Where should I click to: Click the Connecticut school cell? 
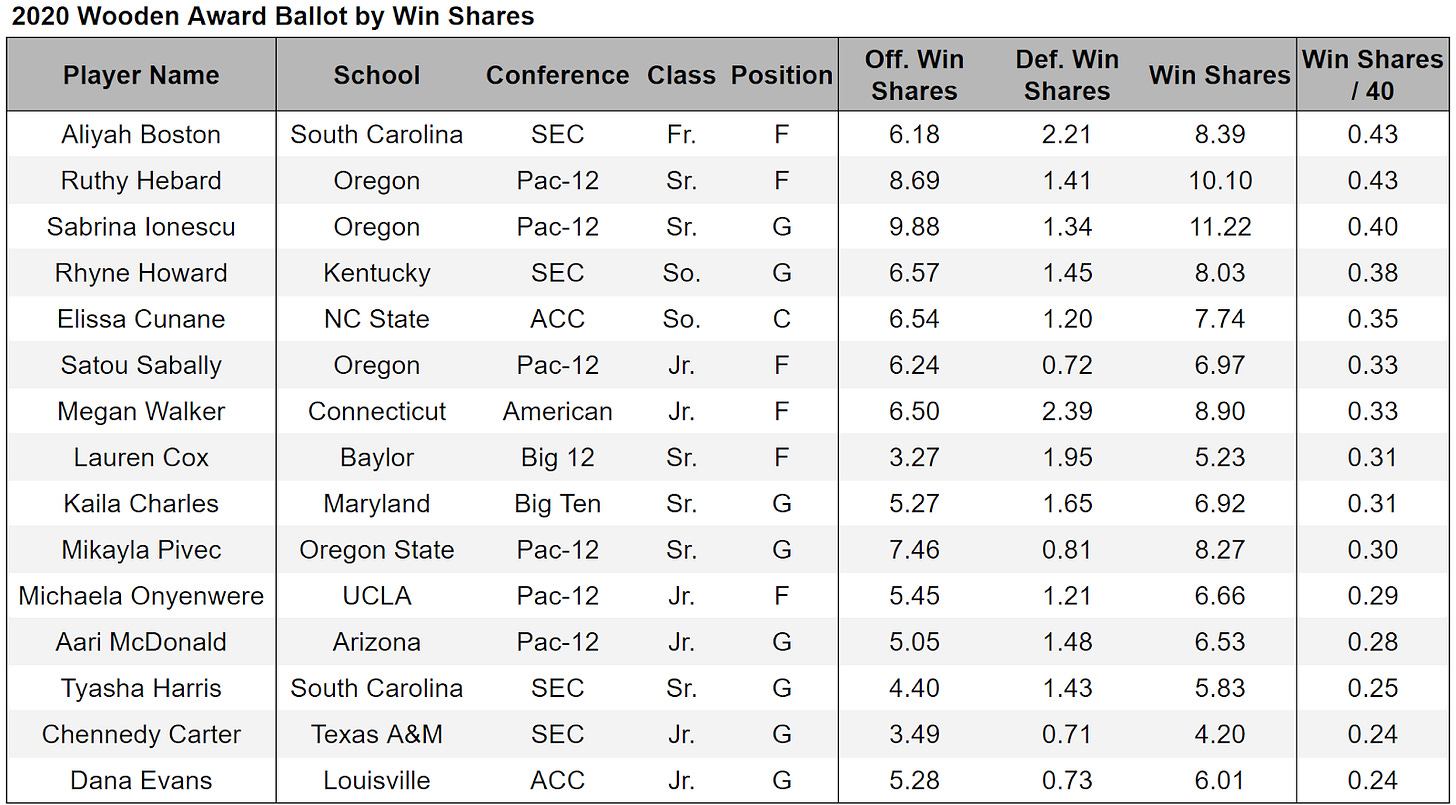[x=377, y=411]
